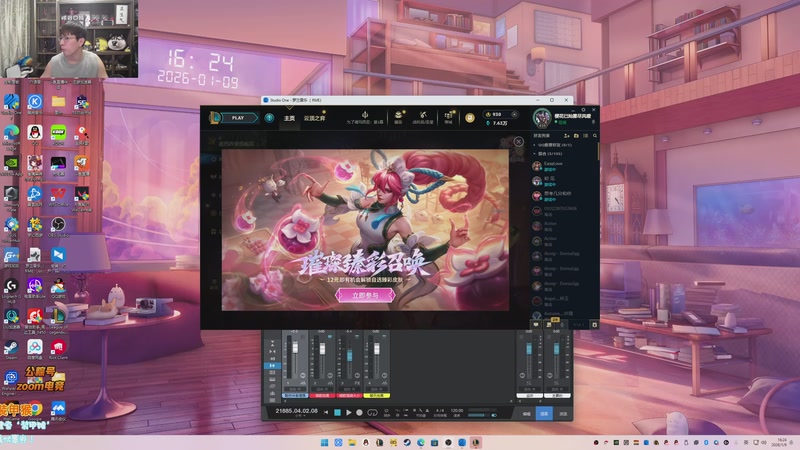Select highlighted blue icon in mixer side column
Image resolution: width=800 pixels, height=450 pixels.
coord(272,366)
